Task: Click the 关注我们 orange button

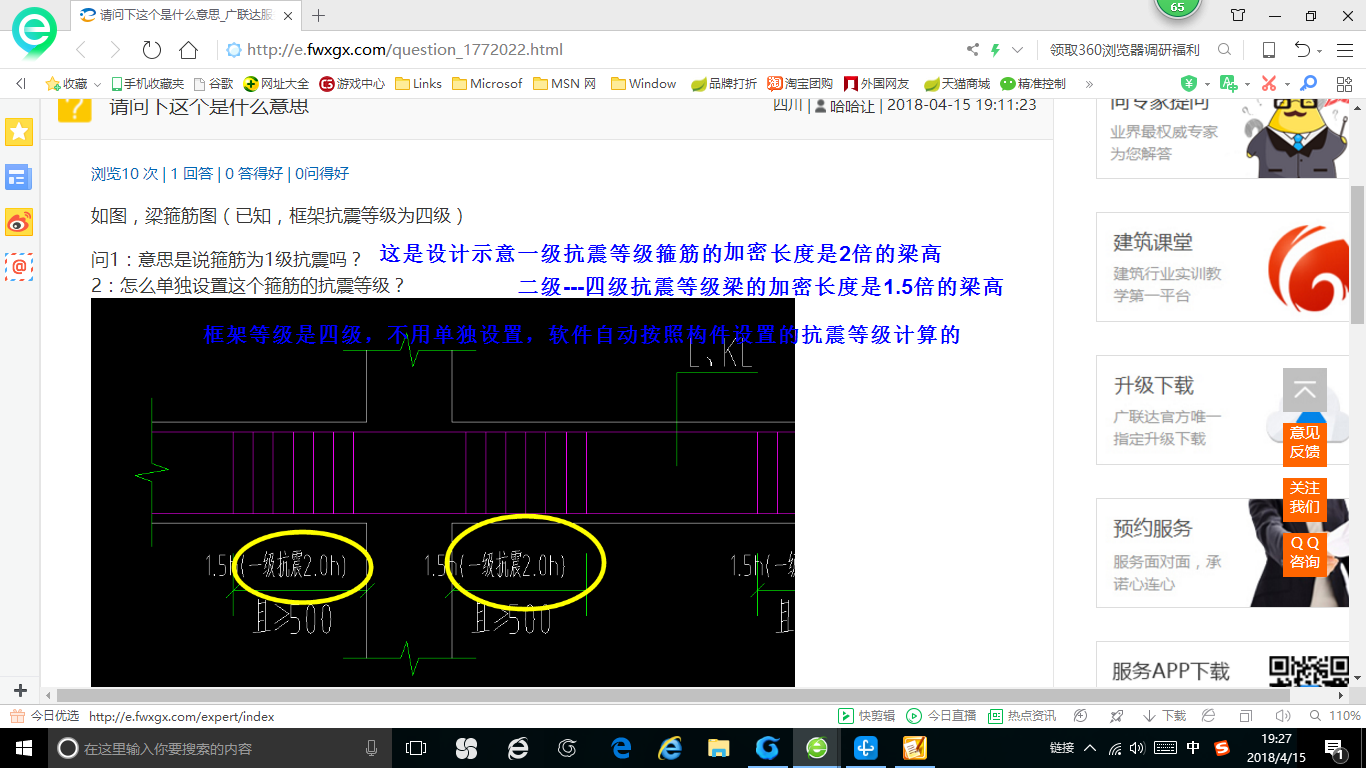Action: tap(1305, 498)
